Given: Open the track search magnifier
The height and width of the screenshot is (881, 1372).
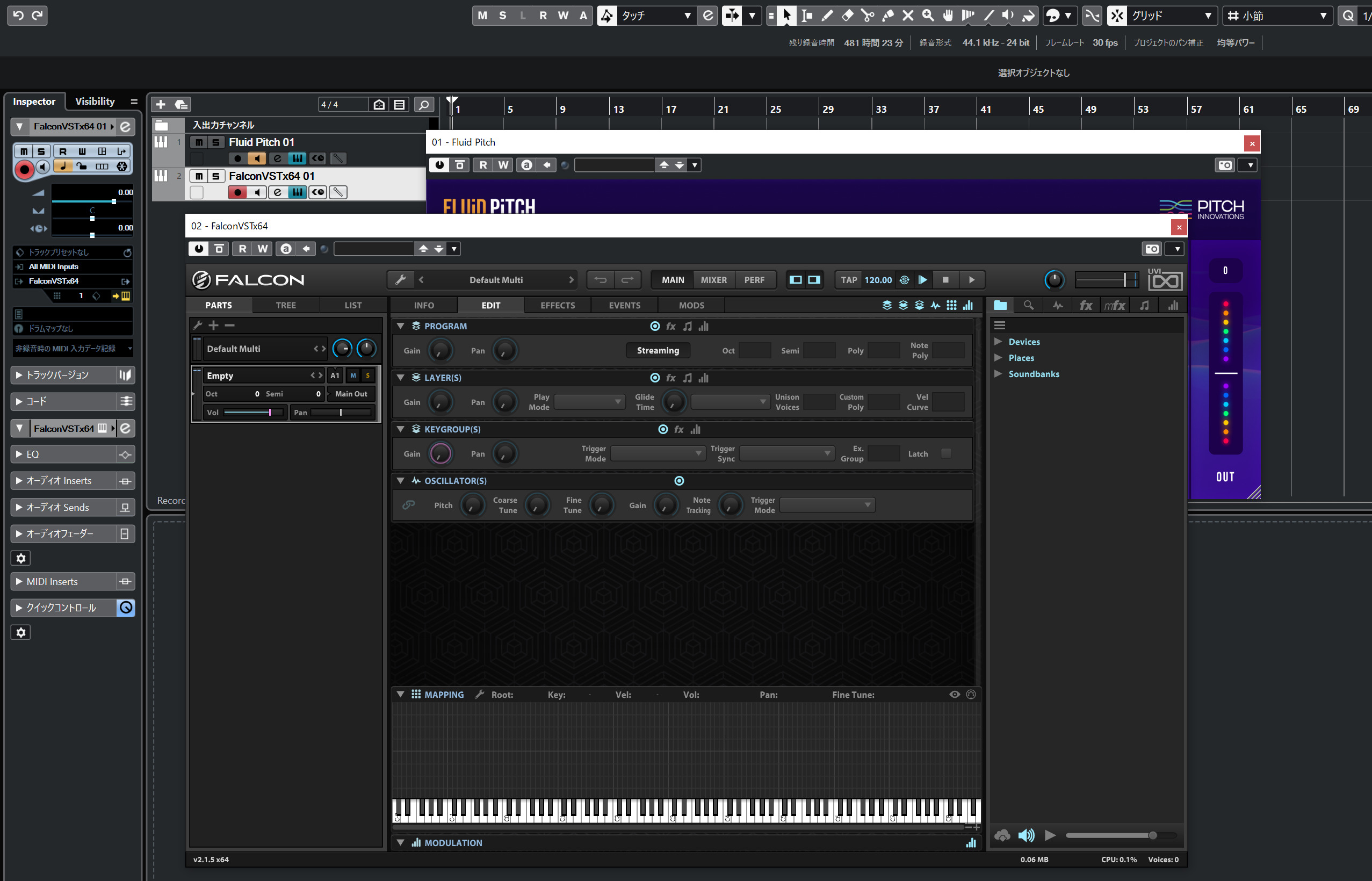Looking at the screenshot, I should pyautogui.click(x=424, y=105).
